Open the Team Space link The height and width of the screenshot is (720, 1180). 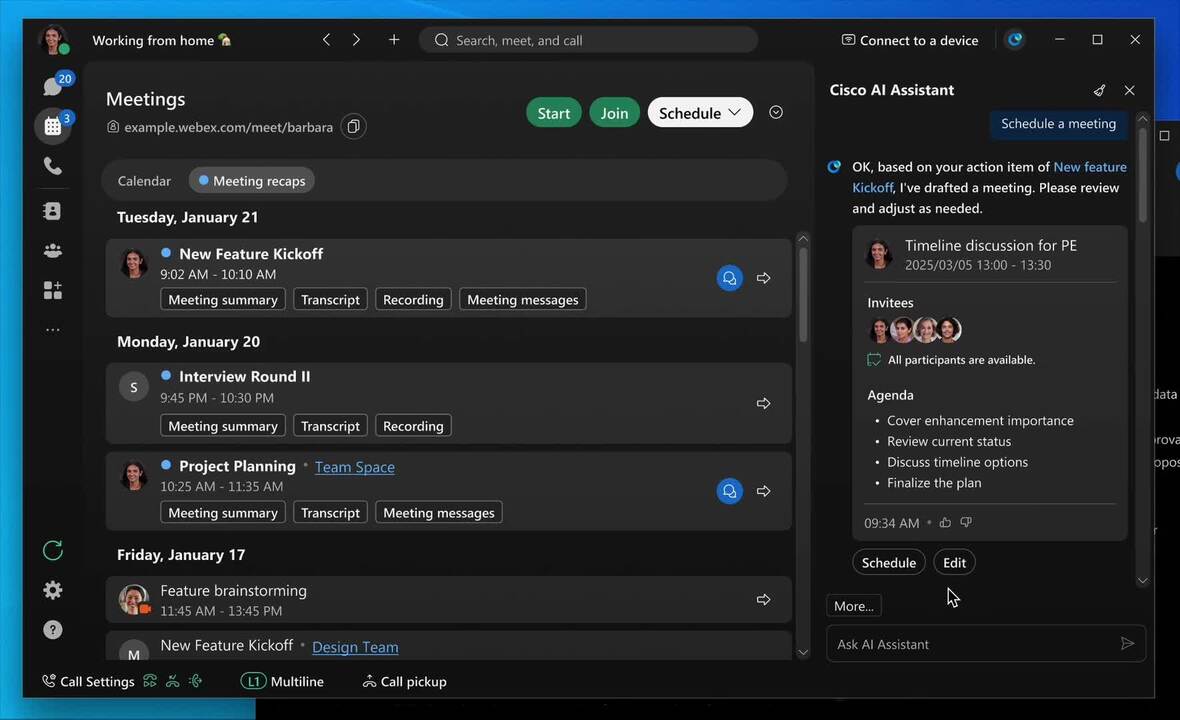click(354, 466)
